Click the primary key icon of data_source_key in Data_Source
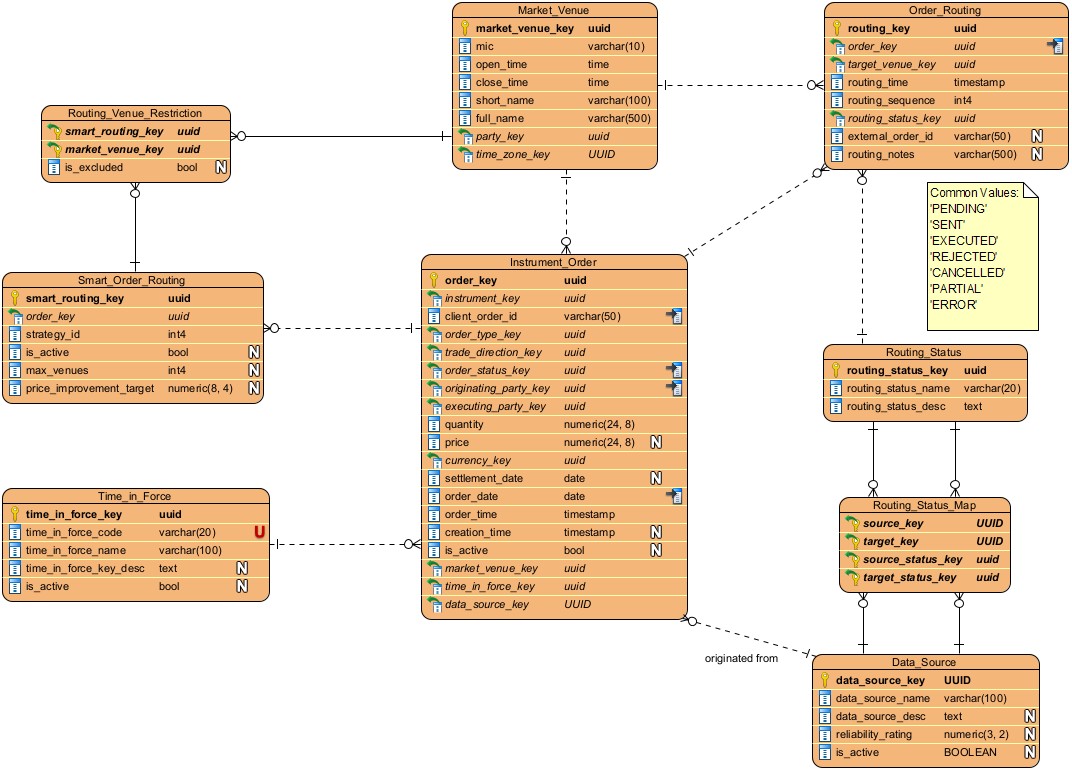This screenshot has height=771, width=1072. click(825, 680)
